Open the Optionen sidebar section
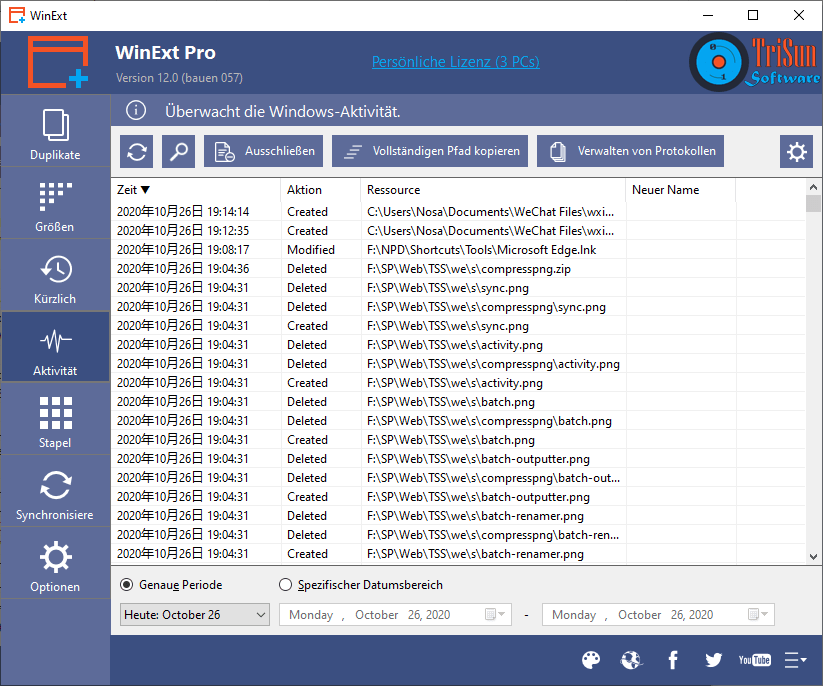 click(x=55, y=563)
